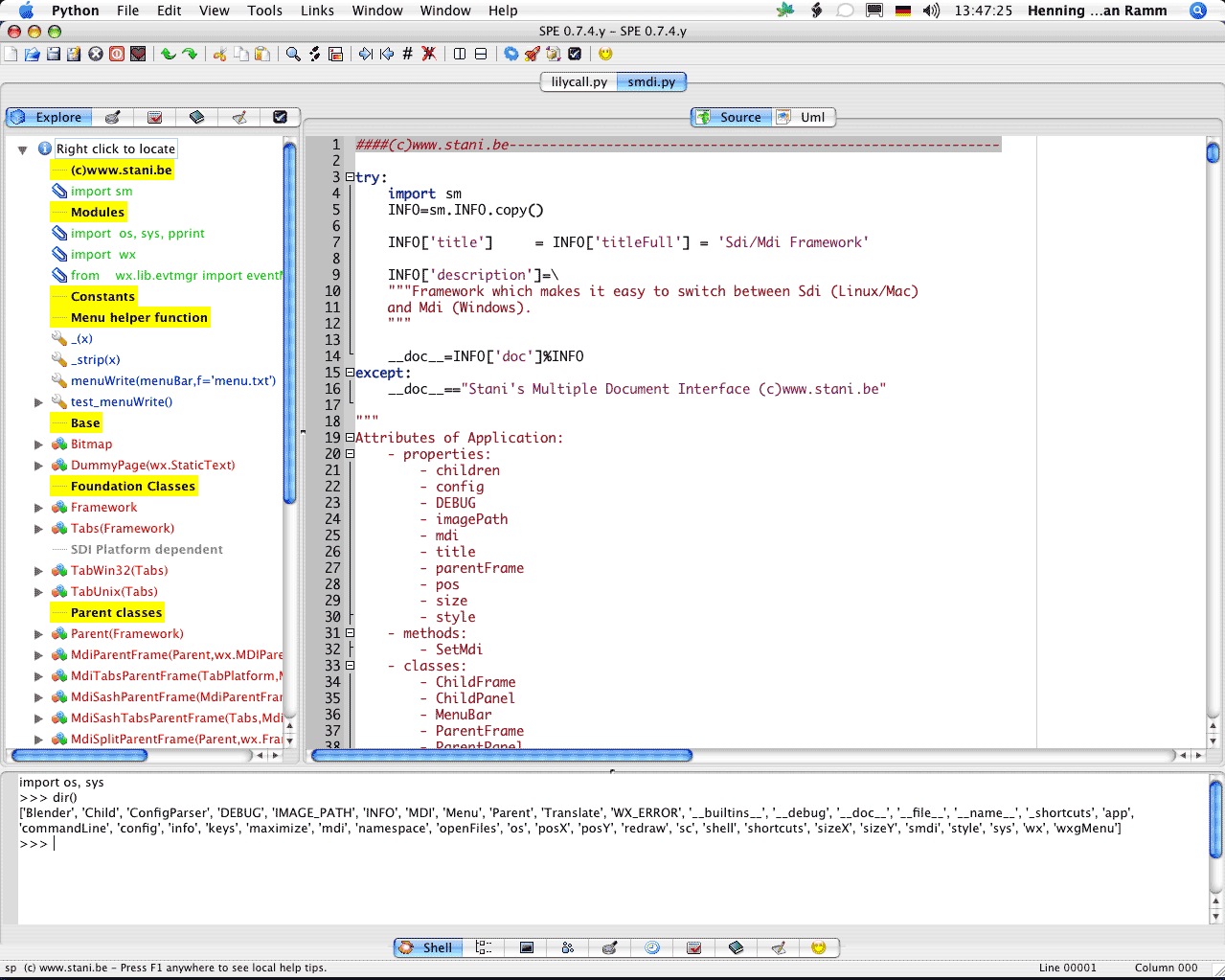Select menuWrite(menuBar,f='menu.txt') in tree

173,380
